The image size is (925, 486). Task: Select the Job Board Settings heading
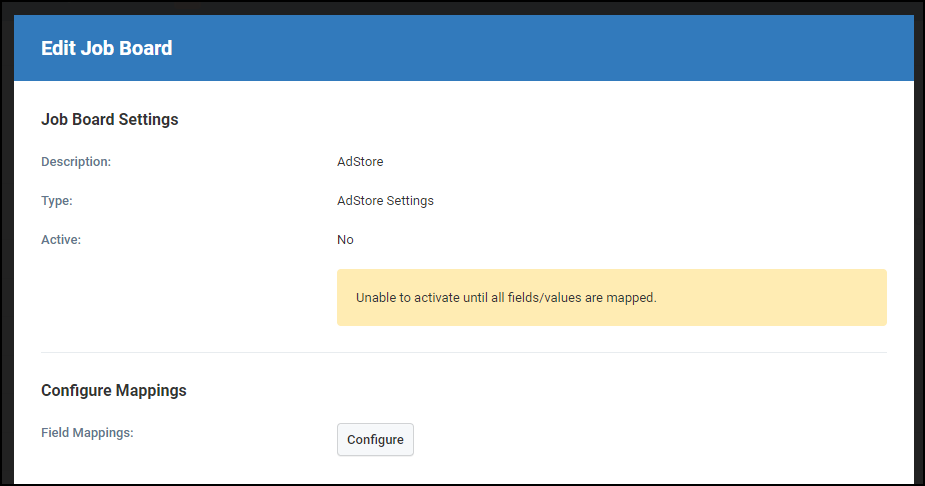coord(110,120)
